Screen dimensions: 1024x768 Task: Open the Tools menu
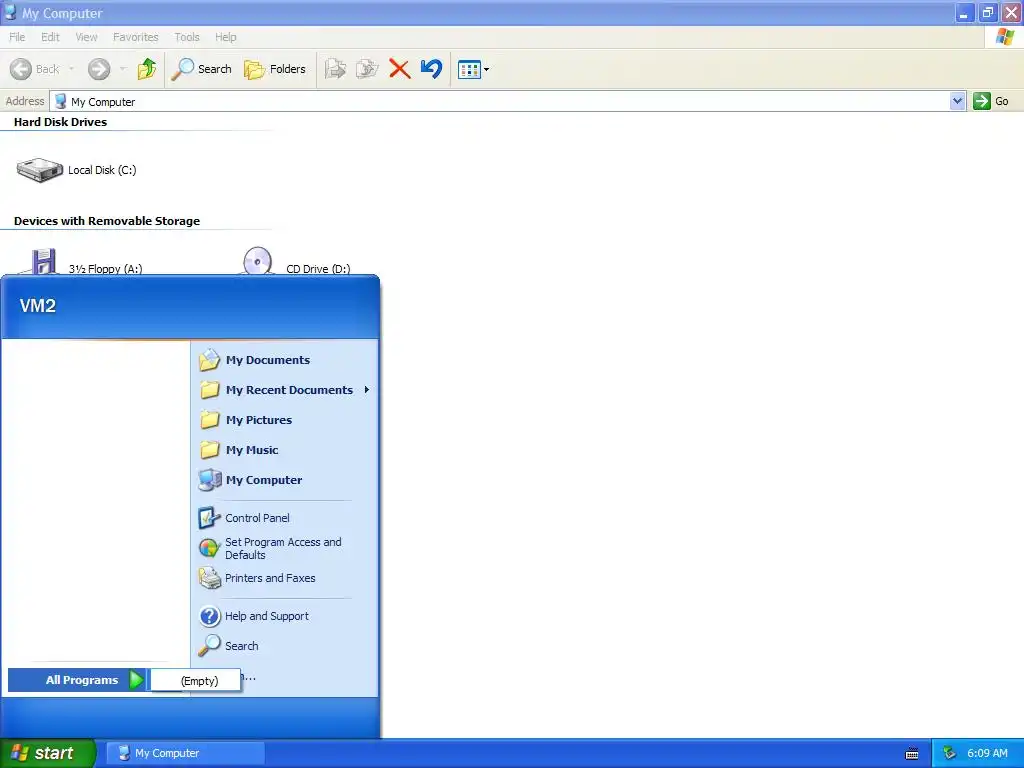click(187, 37)
